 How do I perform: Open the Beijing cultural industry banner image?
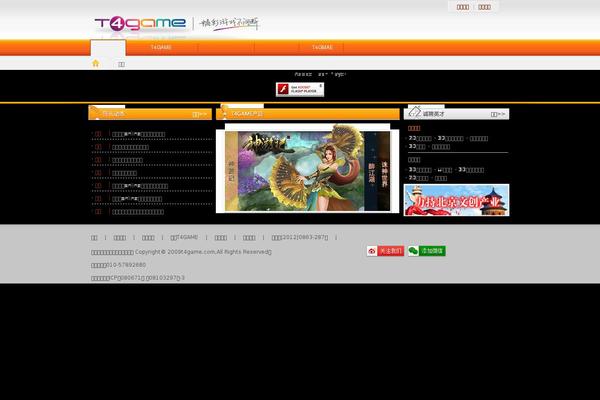coord(457,200)
